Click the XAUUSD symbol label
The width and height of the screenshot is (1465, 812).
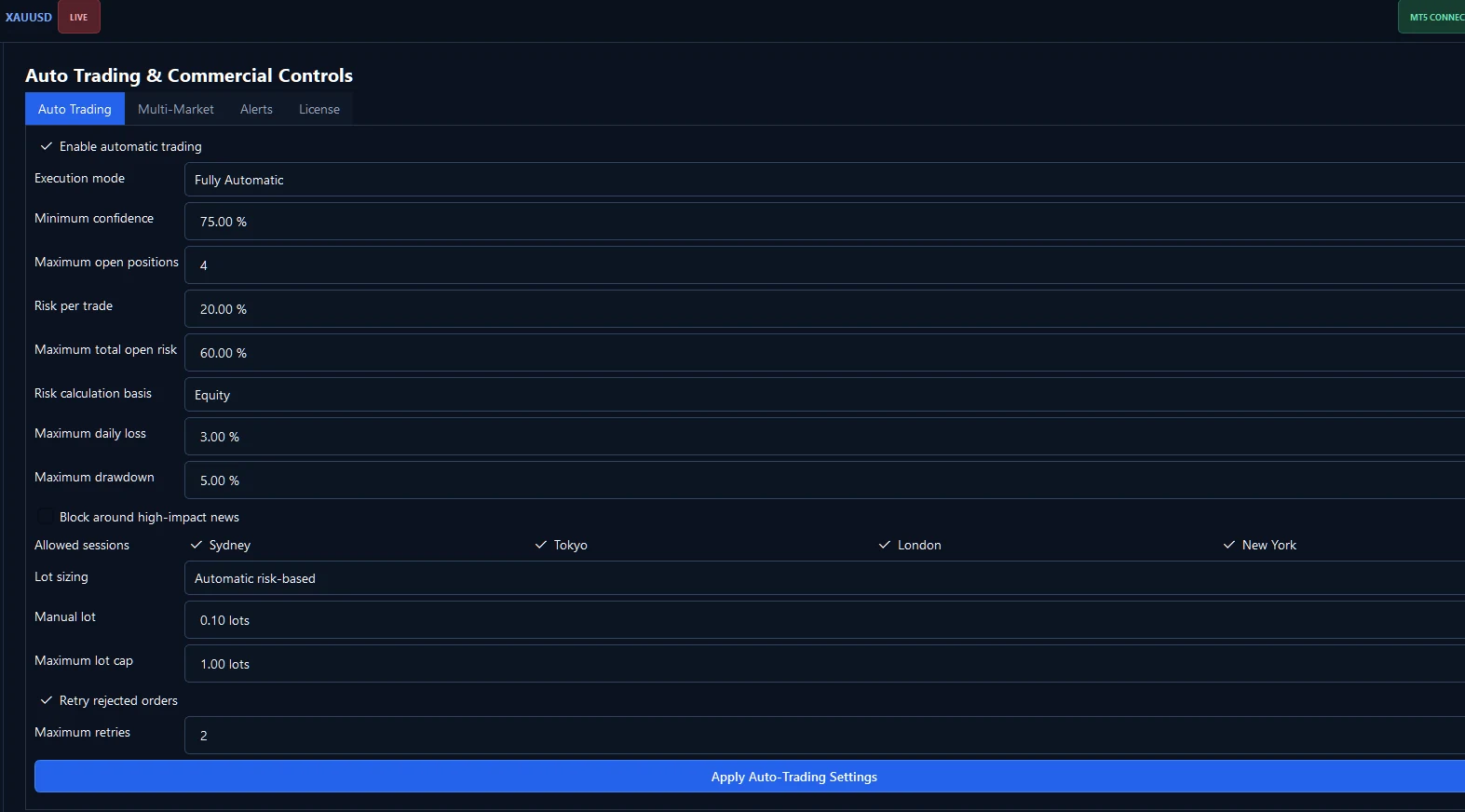click(29, 17)
